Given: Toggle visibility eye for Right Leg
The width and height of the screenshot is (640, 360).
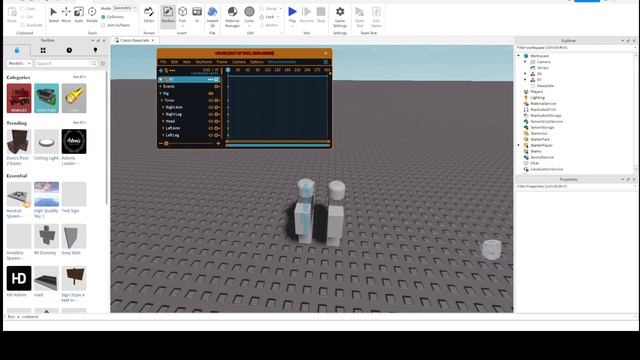Looking at the screenshot, I should 211,114.
